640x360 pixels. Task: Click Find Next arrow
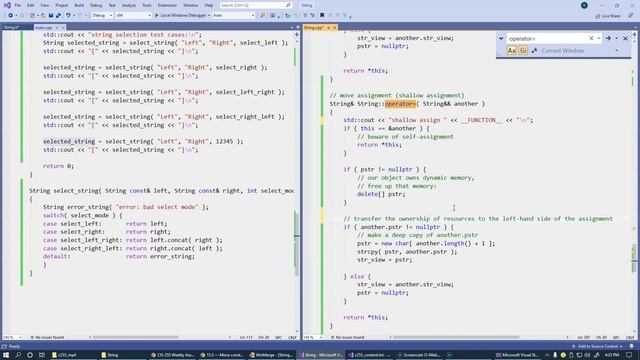coord(608,38)
